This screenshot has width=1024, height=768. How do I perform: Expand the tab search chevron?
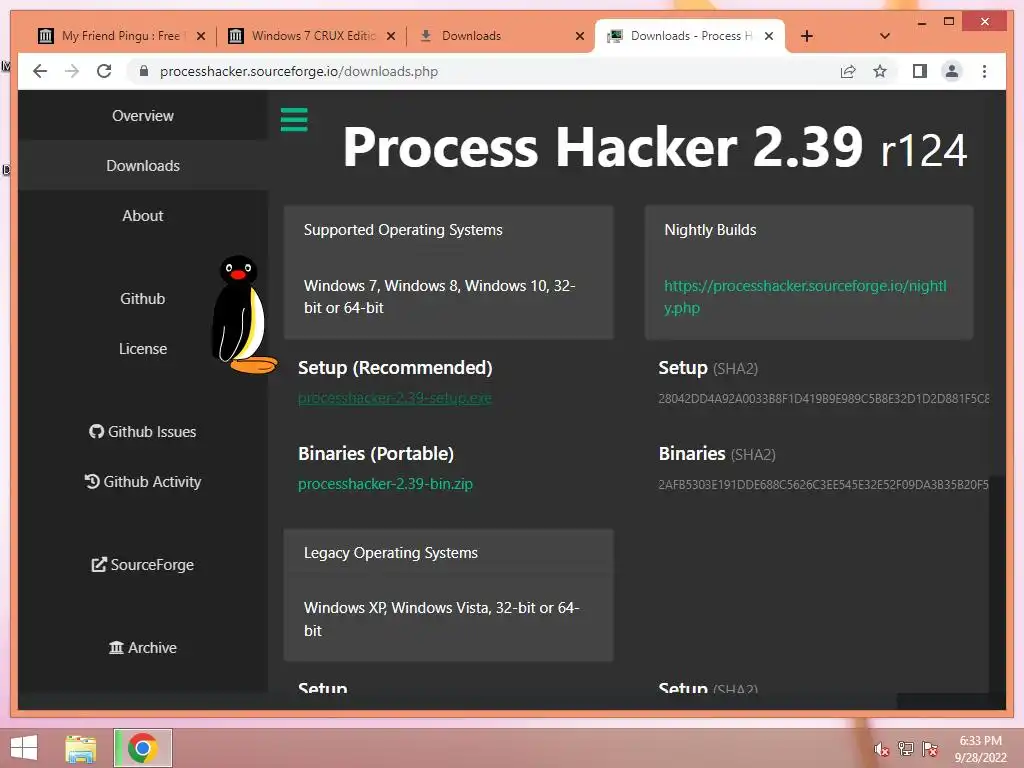pos(885,36)
